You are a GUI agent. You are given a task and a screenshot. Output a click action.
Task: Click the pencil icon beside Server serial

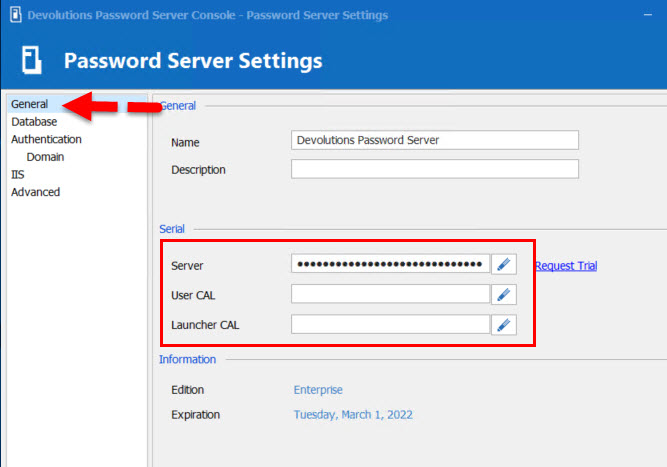(504, 264)
